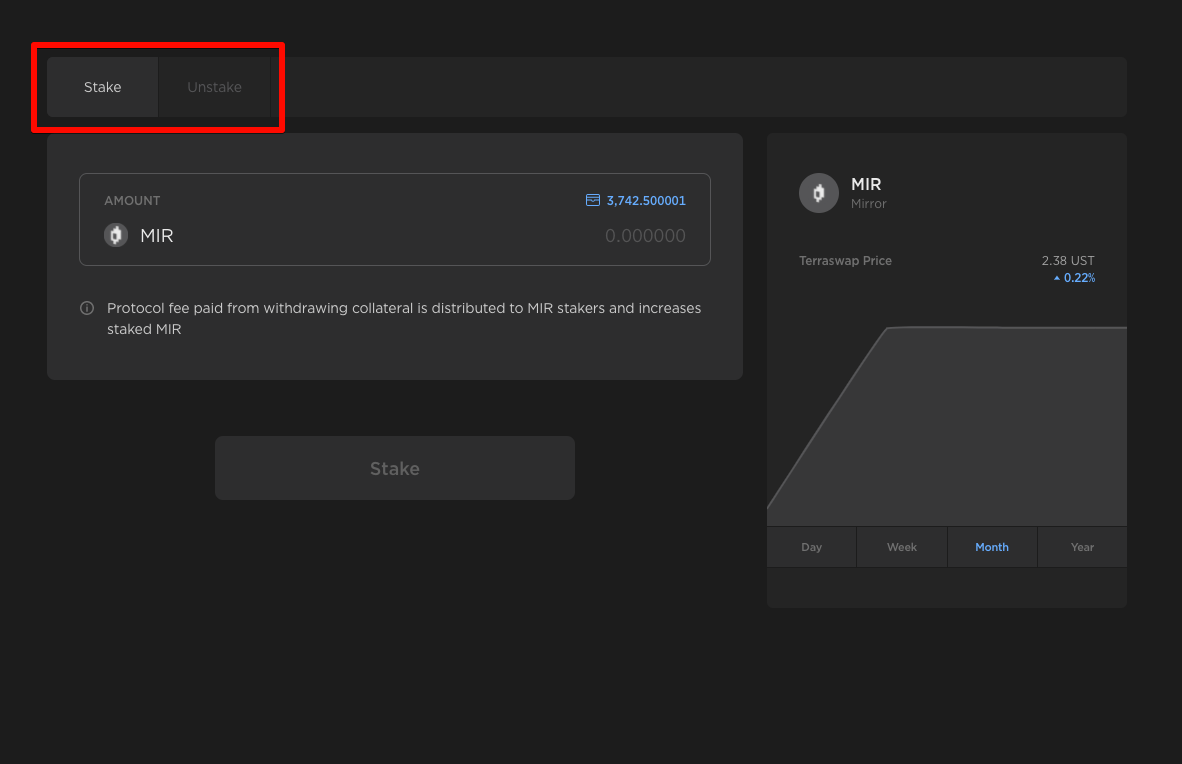Click the up arrow beside 0.22%
This screenshot has height=764, width=1182.
pos(1057,278)
